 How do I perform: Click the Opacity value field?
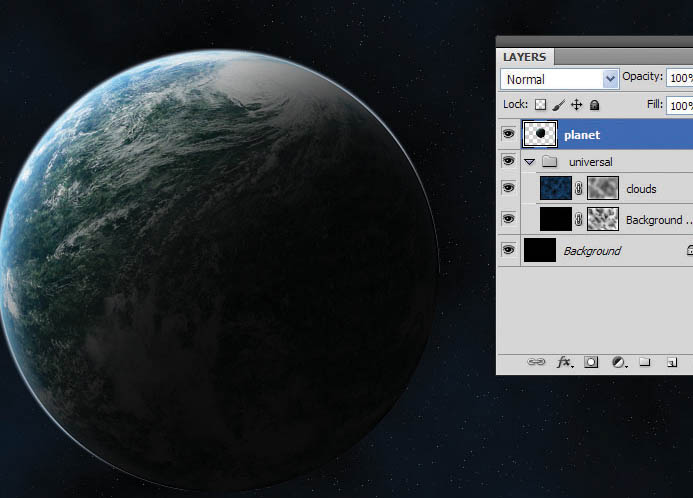point(681,78)
